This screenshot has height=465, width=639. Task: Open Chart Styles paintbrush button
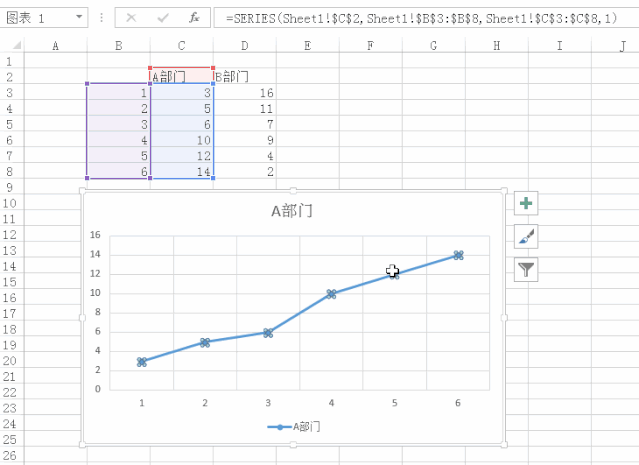(x=526, y=237)
